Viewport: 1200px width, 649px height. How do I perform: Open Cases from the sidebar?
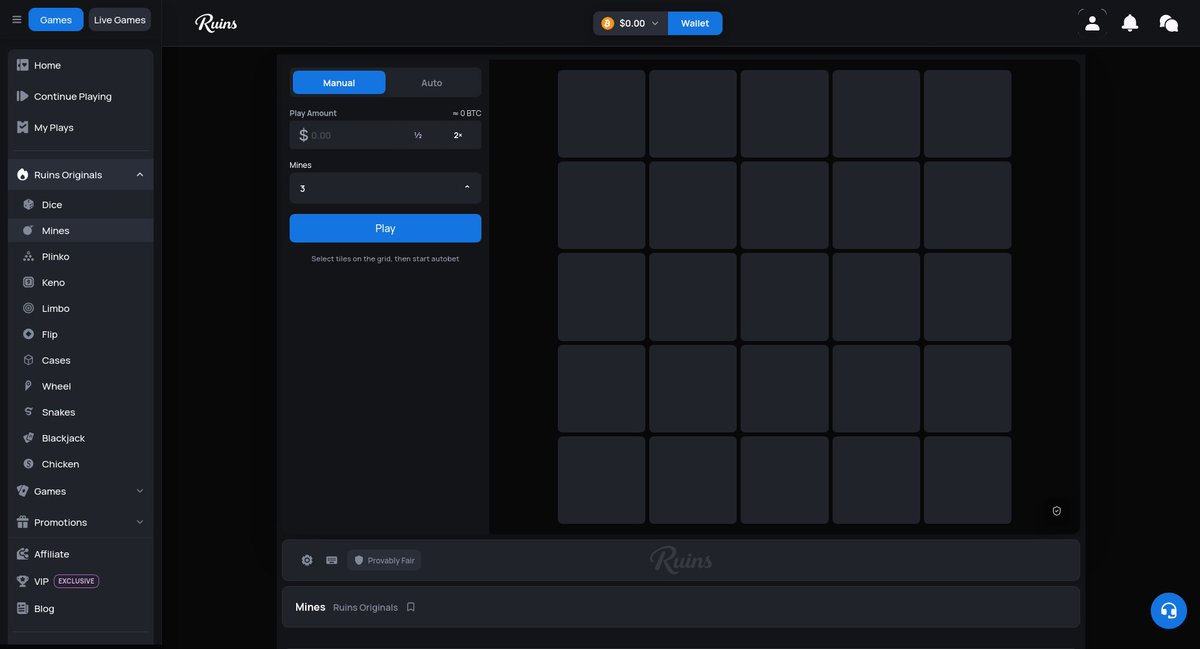[81, 361]
